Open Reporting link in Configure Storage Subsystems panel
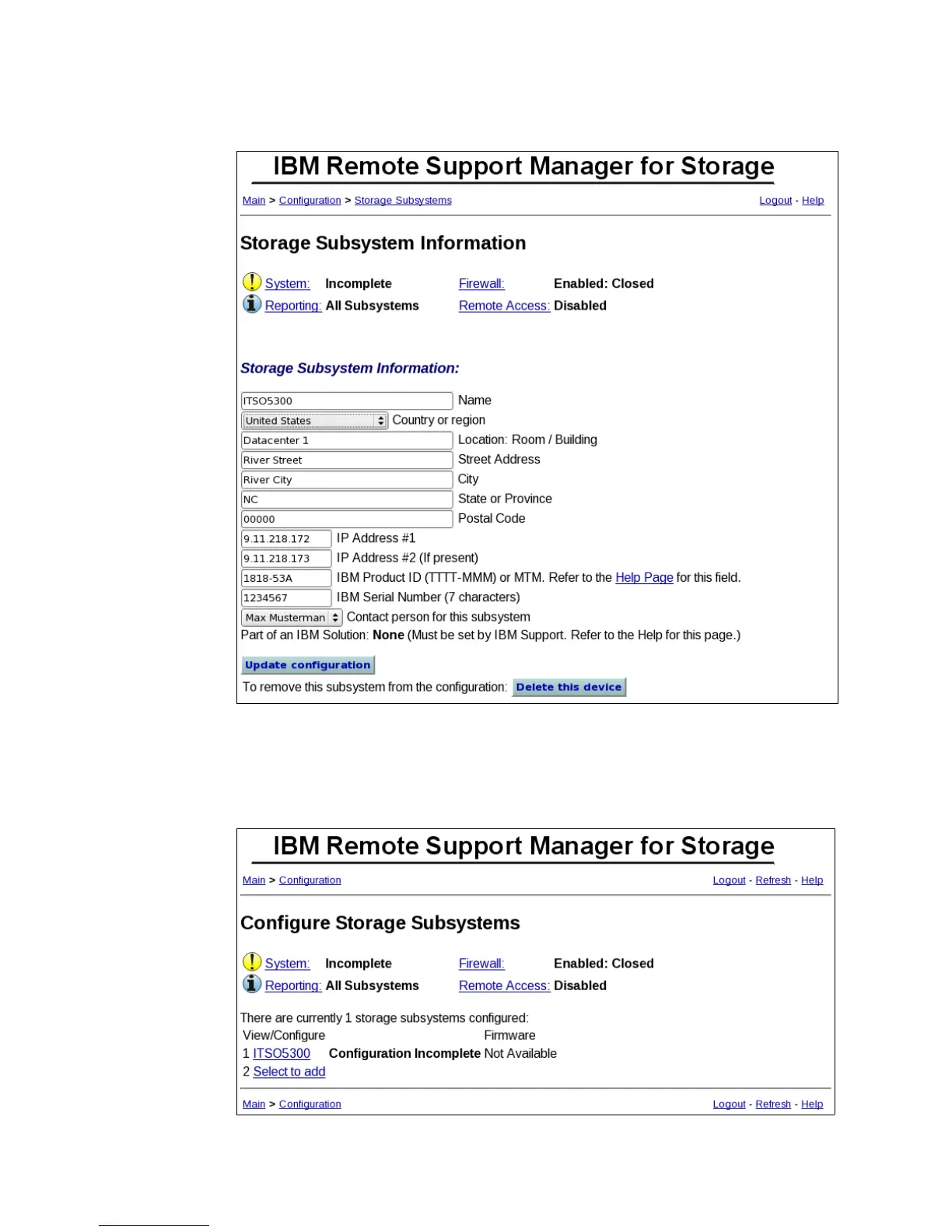The height and width of the screenshot is (1232, 952). click(x=293, y=985)
